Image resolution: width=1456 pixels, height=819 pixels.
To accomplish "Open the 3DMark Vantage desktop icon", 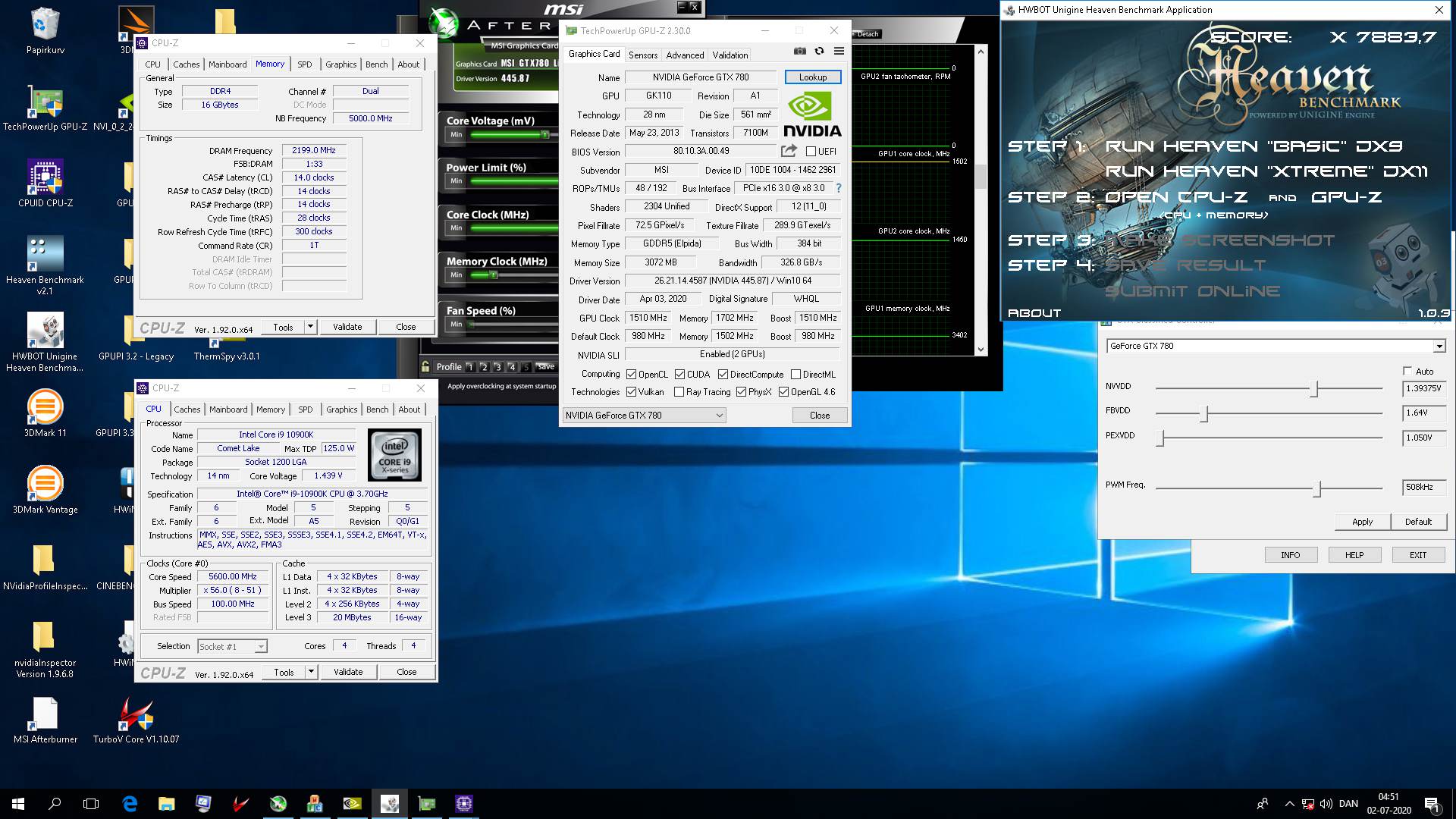I will pos(45,490).
